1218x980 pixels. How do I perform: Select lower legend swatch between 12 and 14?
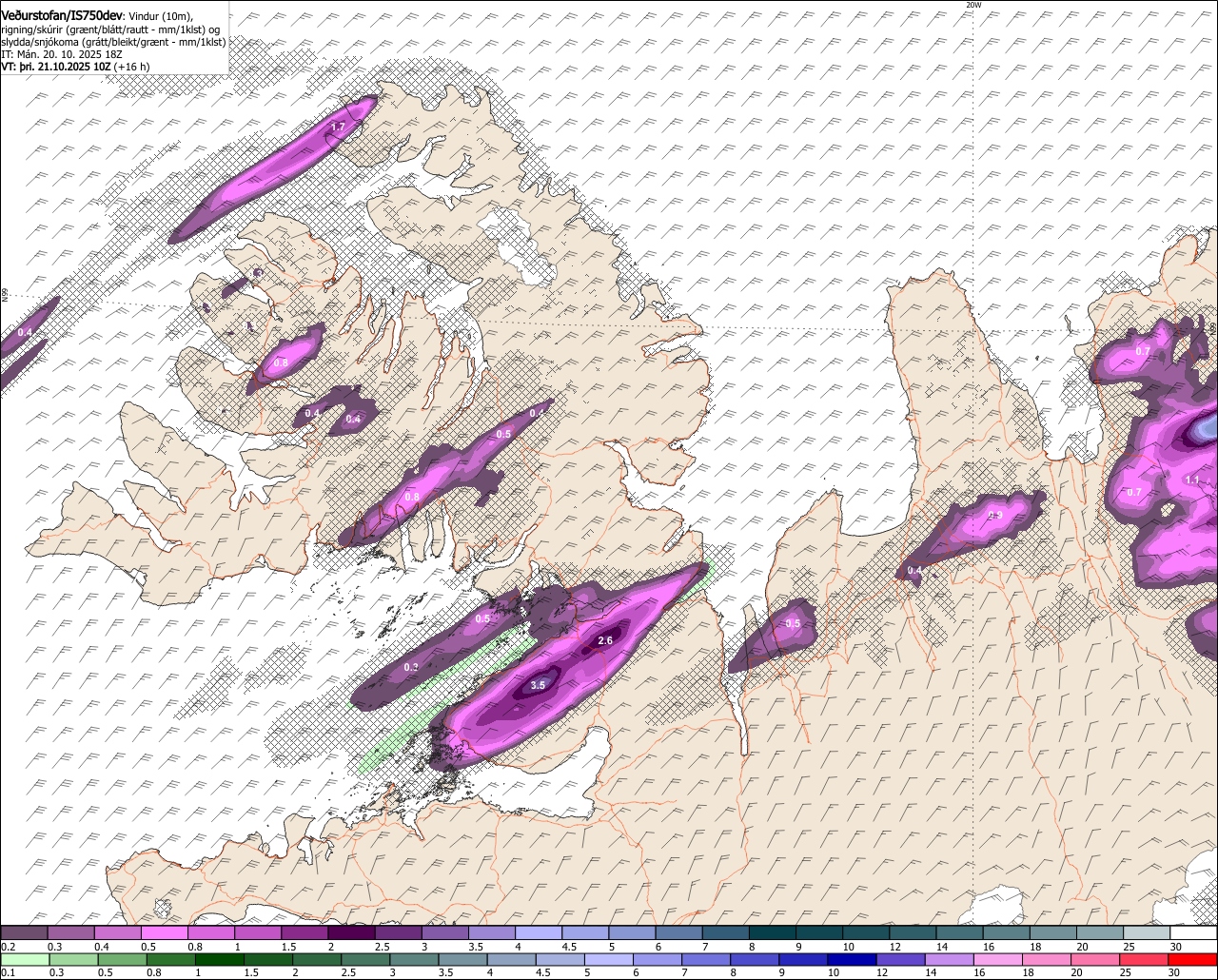(x=899, y=960)
